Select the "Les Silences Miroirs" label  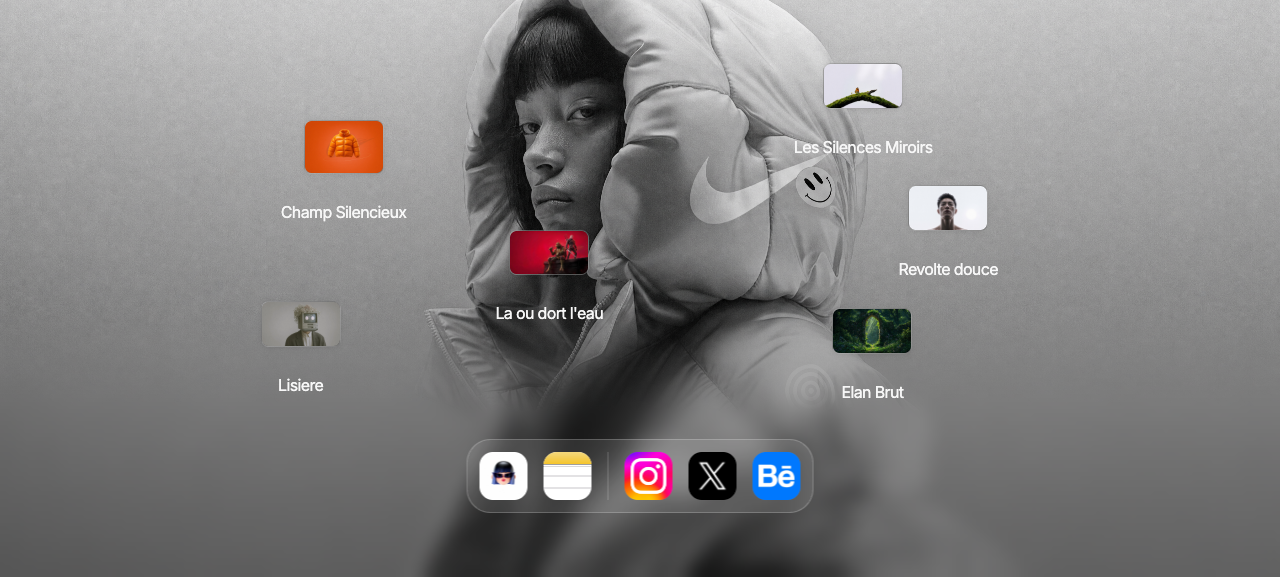click(863, 147)
